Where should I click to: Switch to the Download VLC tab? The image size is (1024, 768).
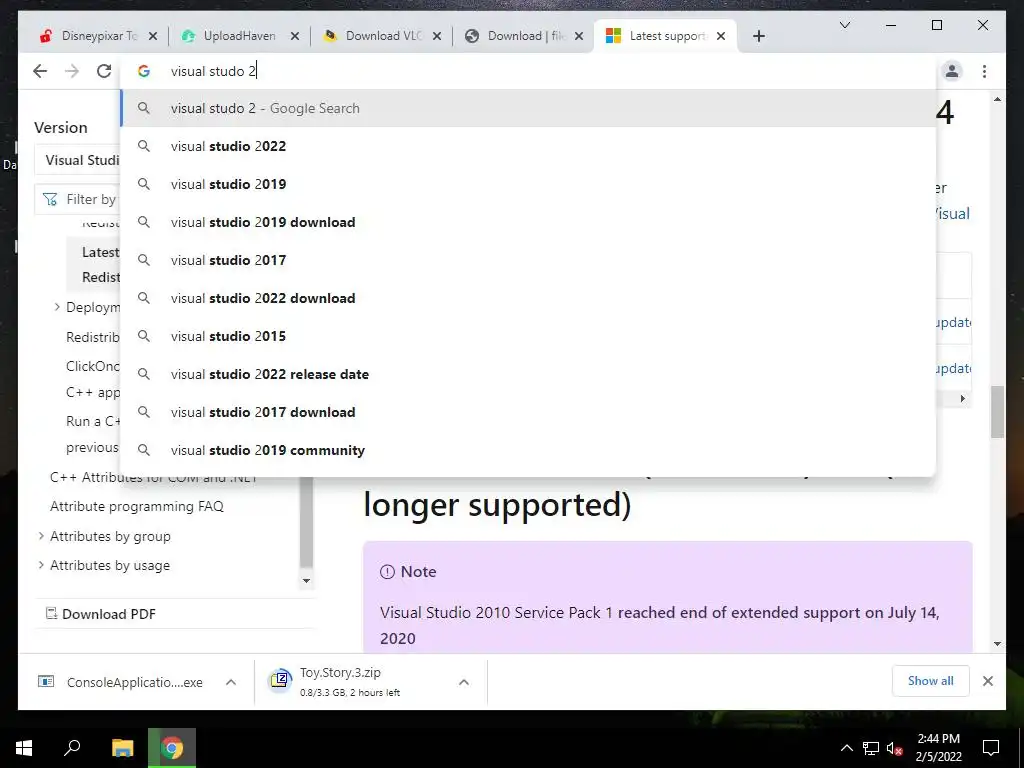click(382, 36)
